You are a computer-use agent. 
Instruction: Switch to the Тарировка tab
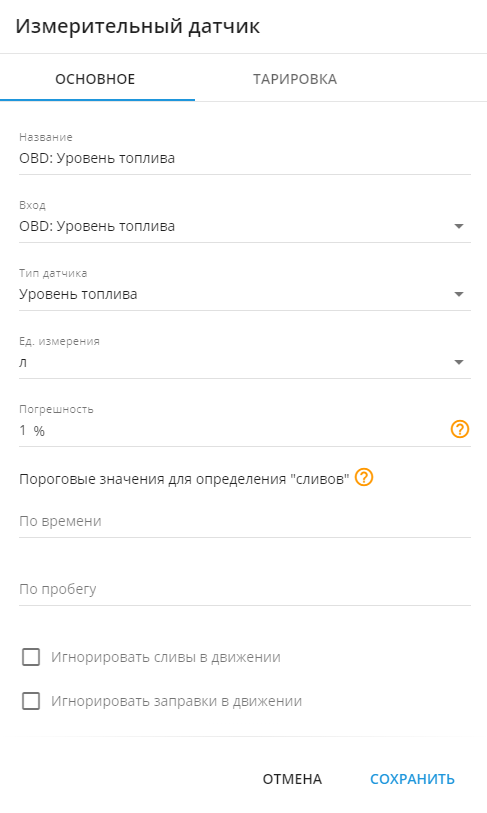[295, 79]
